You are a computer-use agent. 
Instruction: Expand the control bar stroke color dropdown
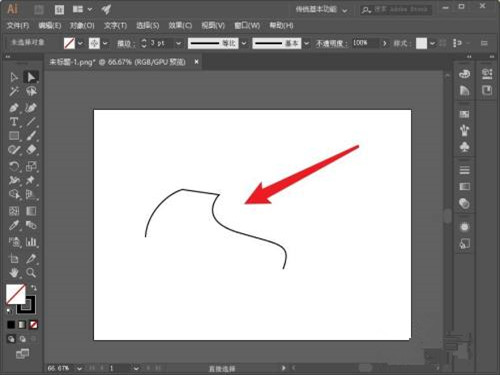105,43
